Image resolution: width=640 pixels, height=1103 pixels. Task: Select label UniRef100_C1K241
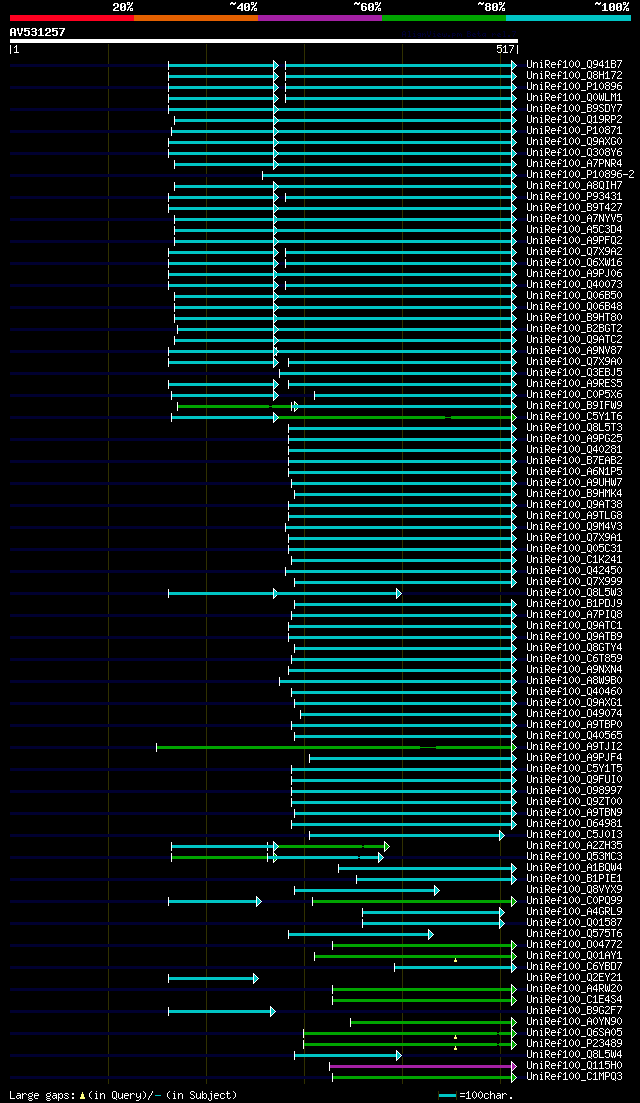pos(575,560)
